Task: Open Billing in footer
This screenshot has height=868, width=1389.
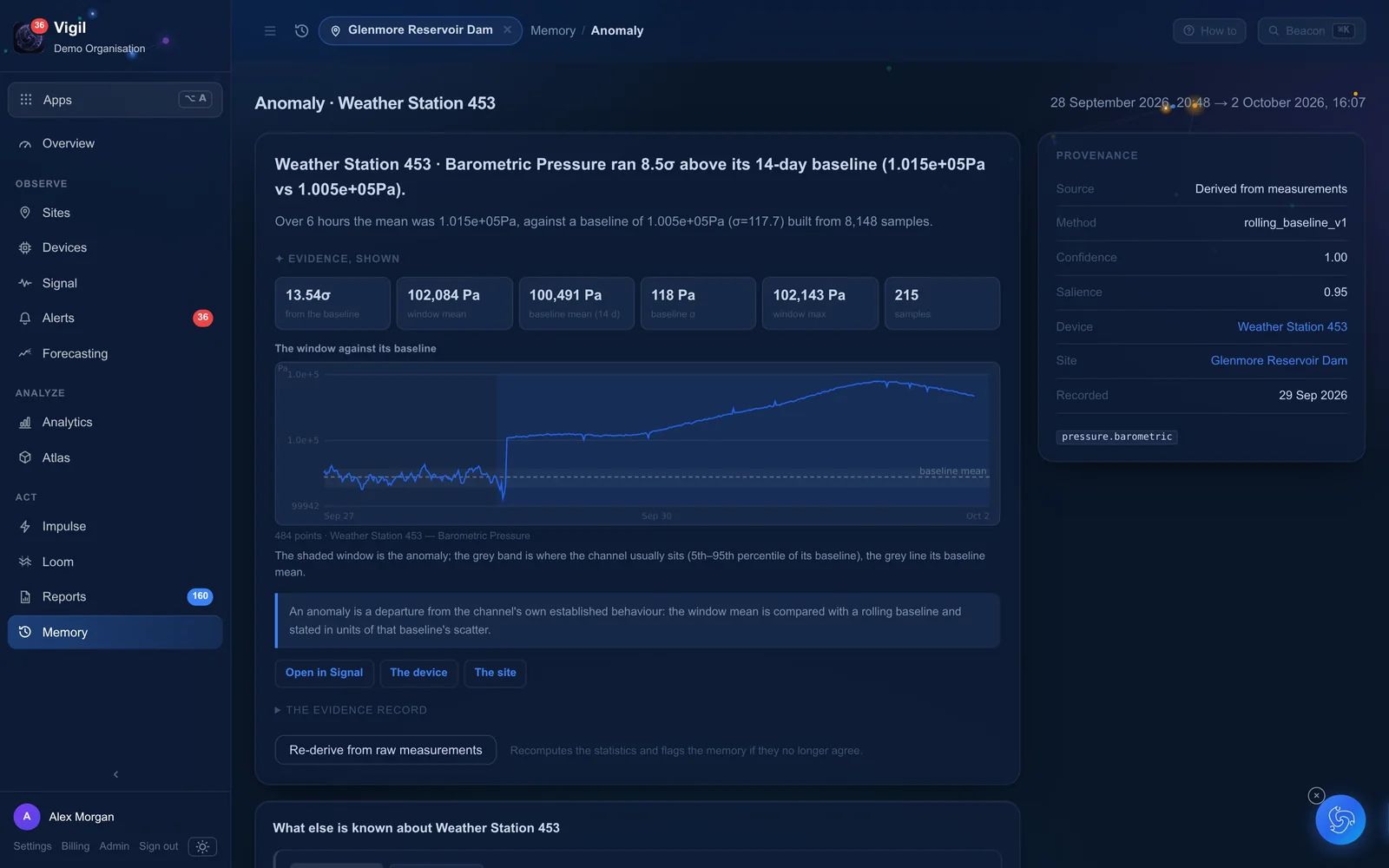Action: pos(76,846)
